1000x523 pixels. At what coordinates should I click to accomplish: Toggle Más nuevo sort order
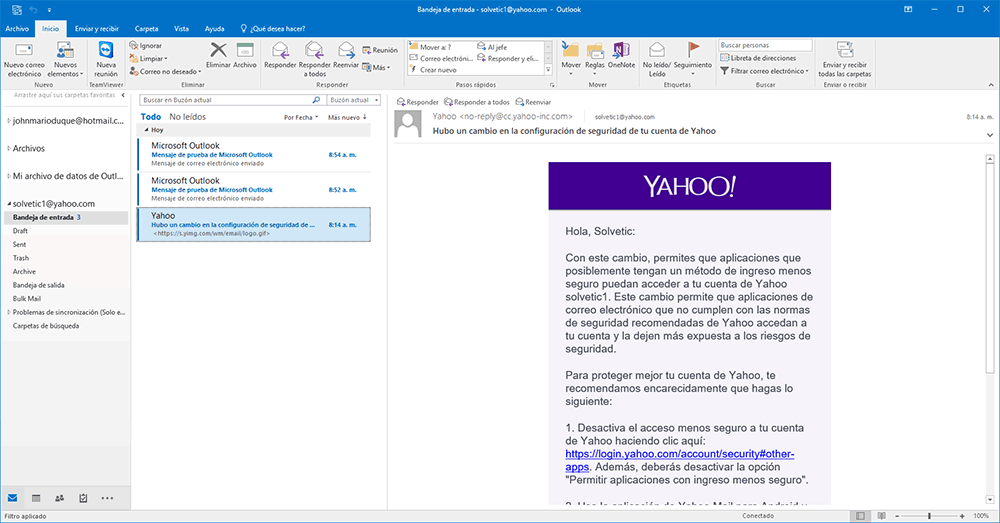point(348,117)
